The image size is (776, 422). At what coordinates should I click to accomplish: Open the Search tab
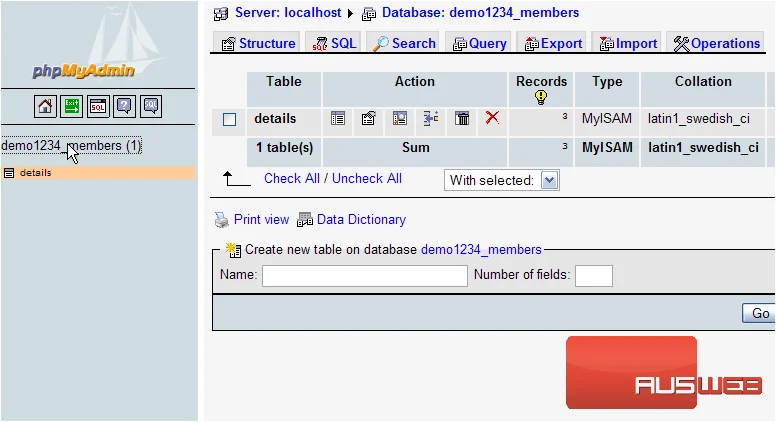404,44
